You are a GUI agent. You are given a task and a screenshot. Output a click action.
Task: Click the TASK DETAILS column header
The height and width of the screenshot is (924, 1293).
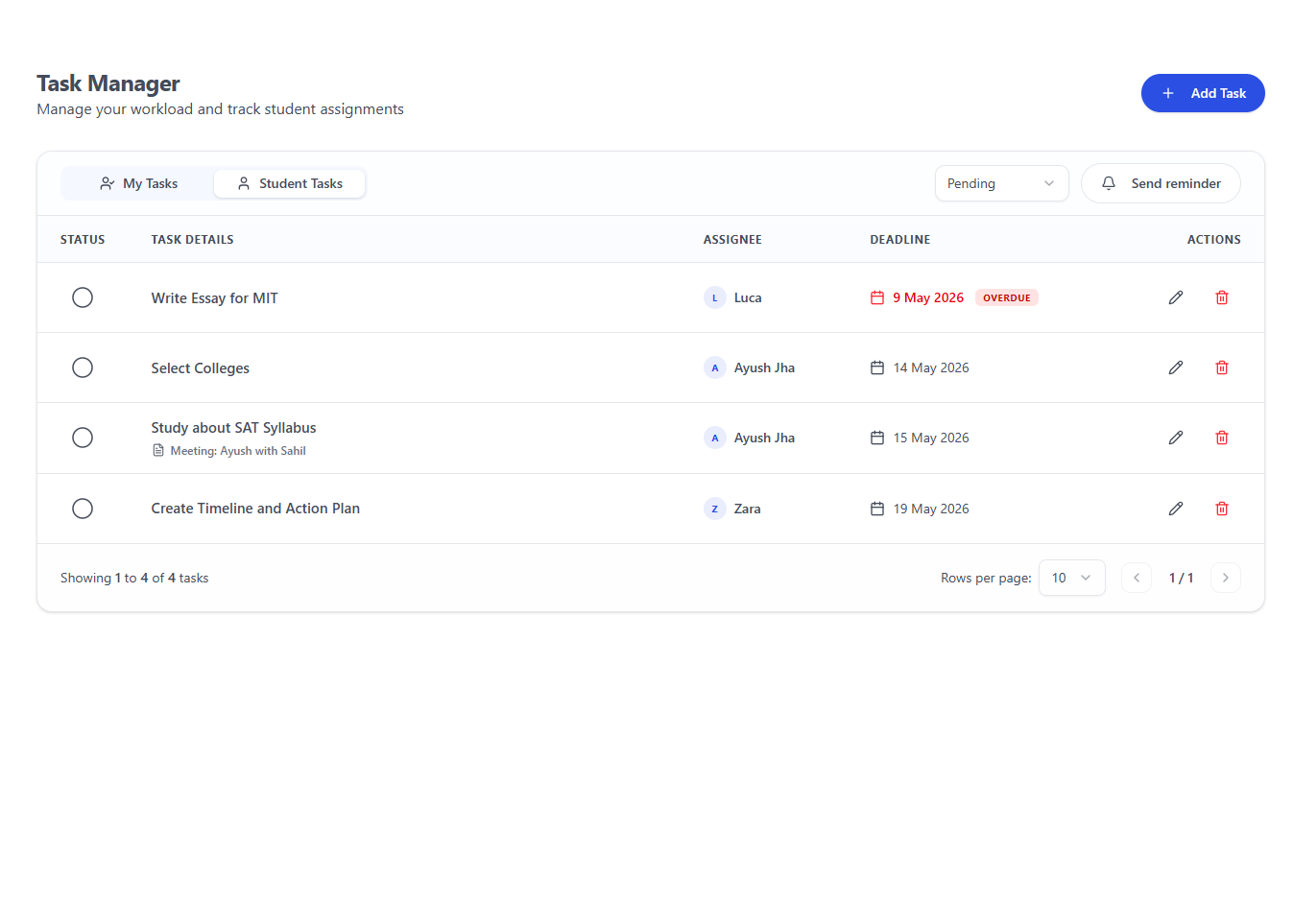coord(192,240)
